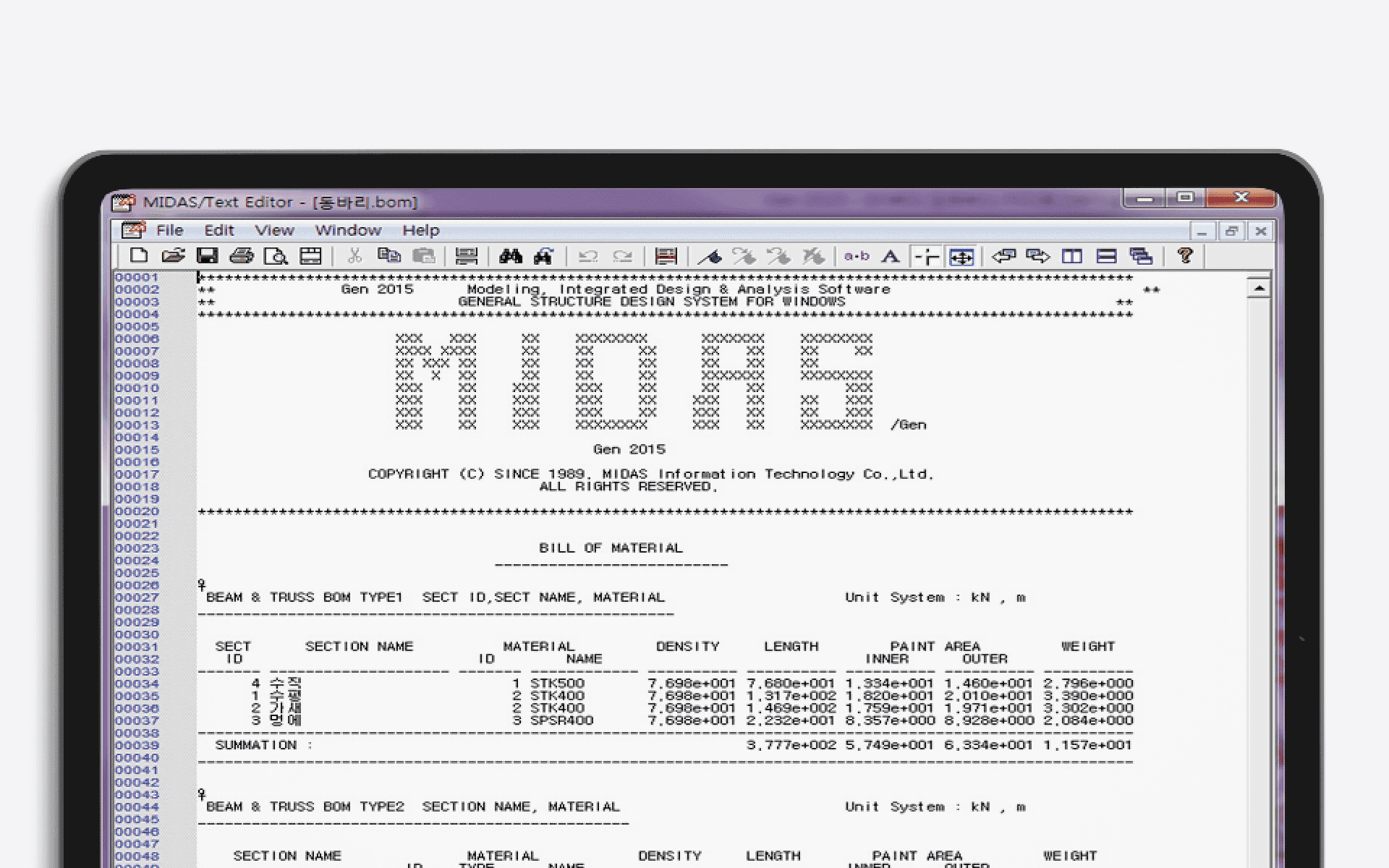Click the COPYRIGHT (C) SINCE 1989 line

tap(651, 475)
